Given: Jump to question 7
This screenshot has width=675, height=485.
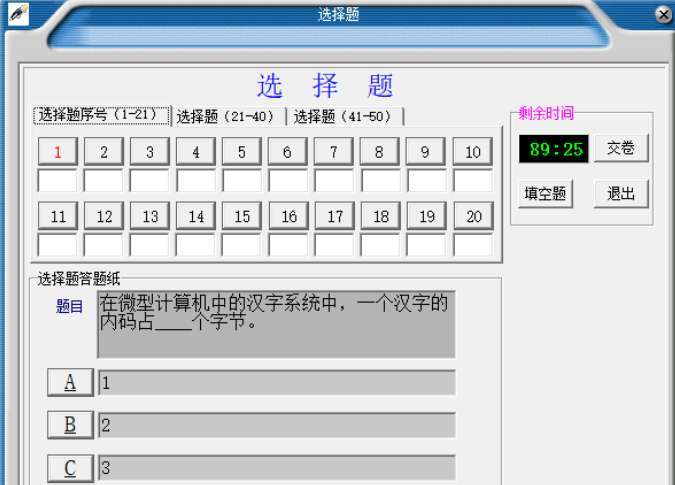Looking at the screenshot, I should [x=334, y=151].
